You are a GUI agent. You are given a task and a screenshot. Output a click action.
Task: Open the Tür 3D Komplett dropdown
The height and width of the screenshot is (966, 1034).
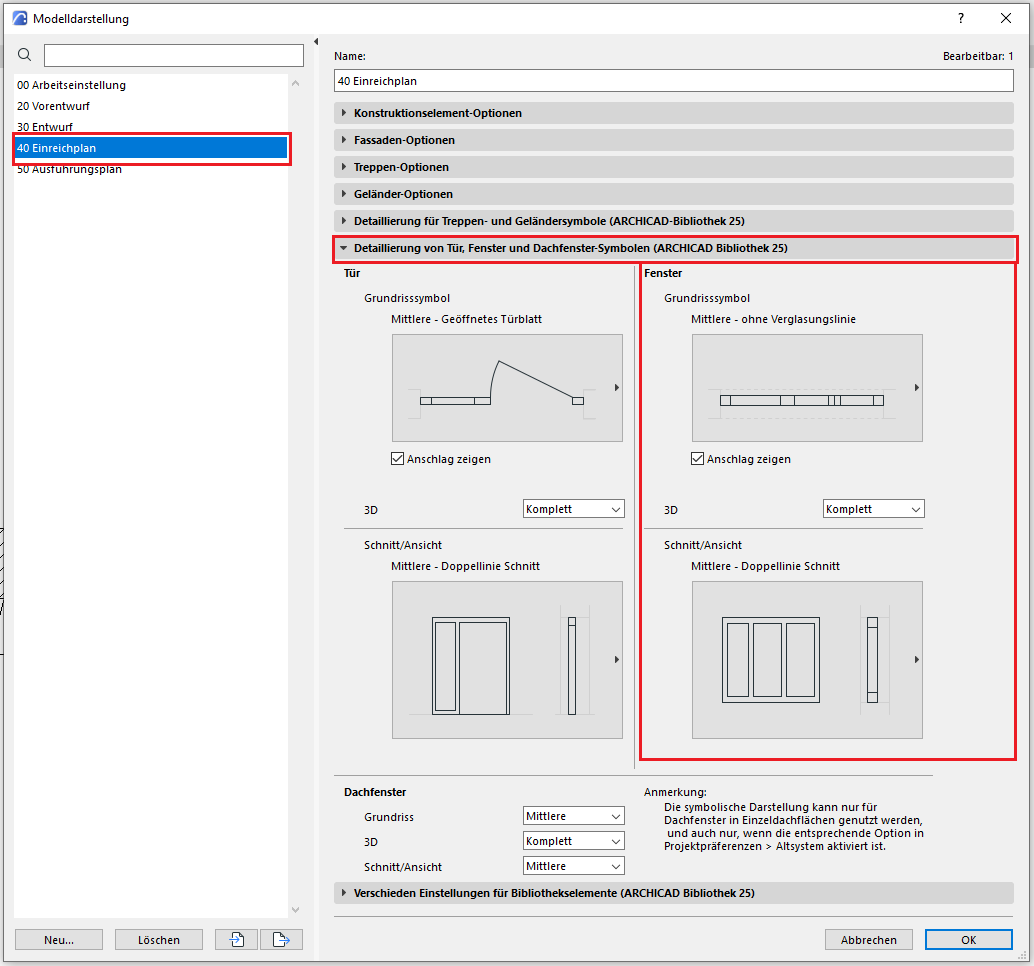point(573,509)
